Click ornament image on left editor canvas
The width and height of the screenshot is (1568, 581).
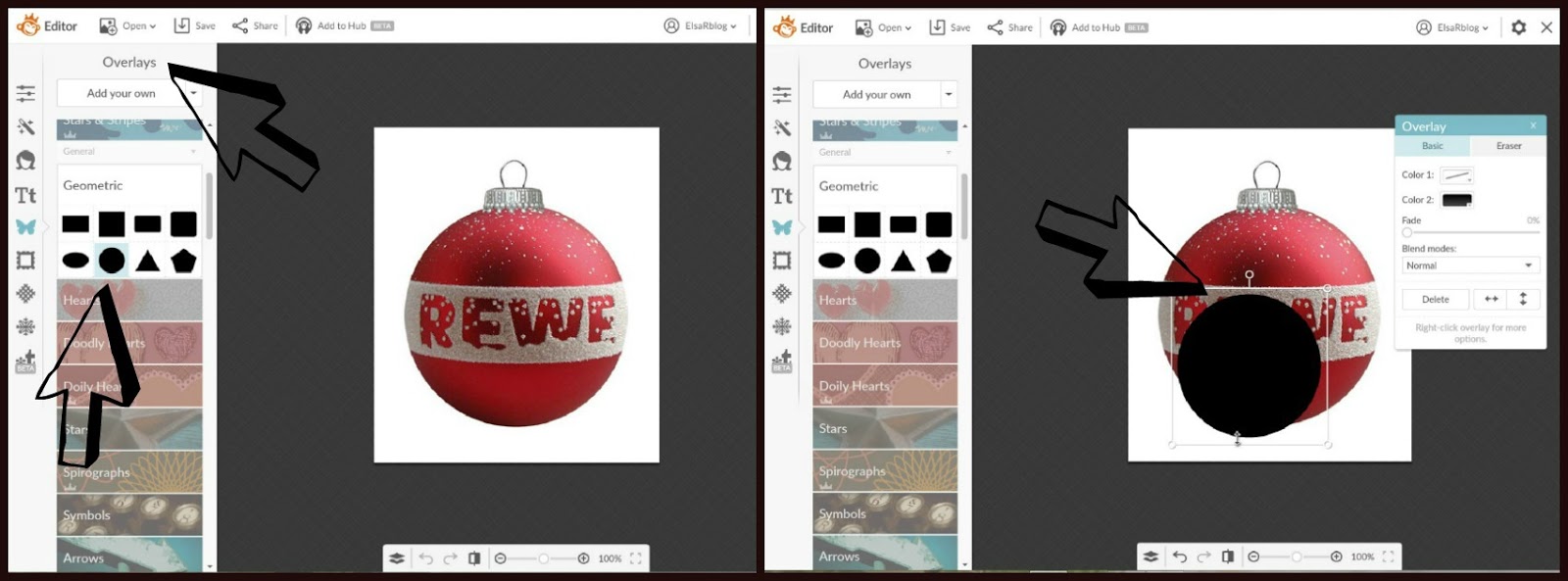[x=516, y=294]
